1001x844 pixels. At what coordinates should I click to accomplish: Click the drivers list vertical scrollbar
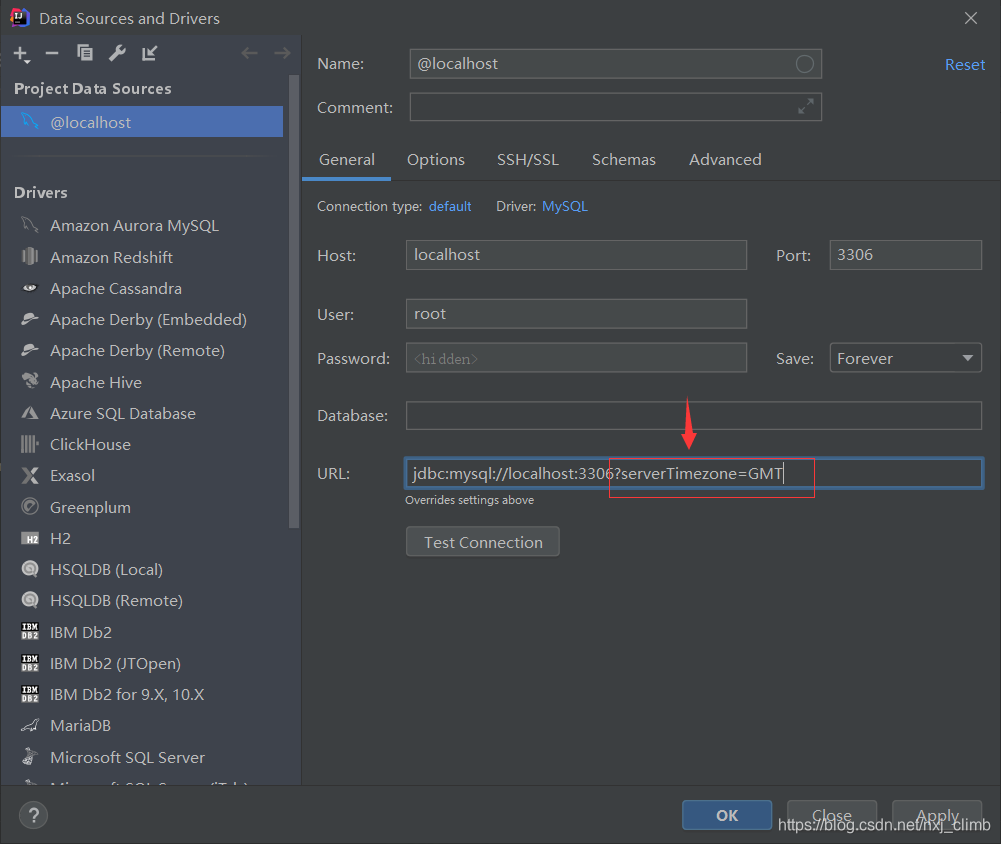click(x=294, y=301)
